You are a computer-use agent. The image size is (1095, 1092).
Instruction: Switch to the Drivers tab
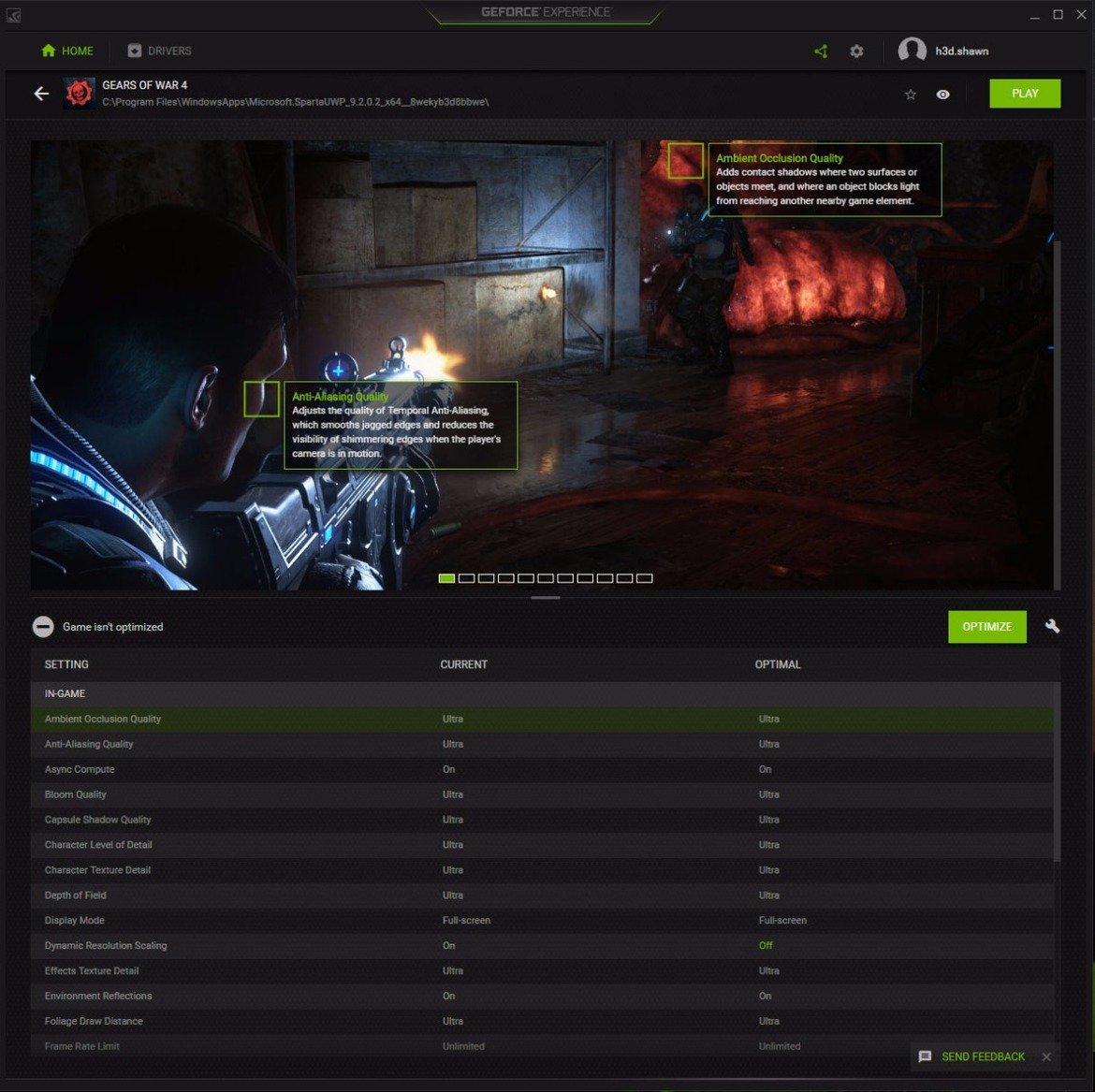point(159,51)
